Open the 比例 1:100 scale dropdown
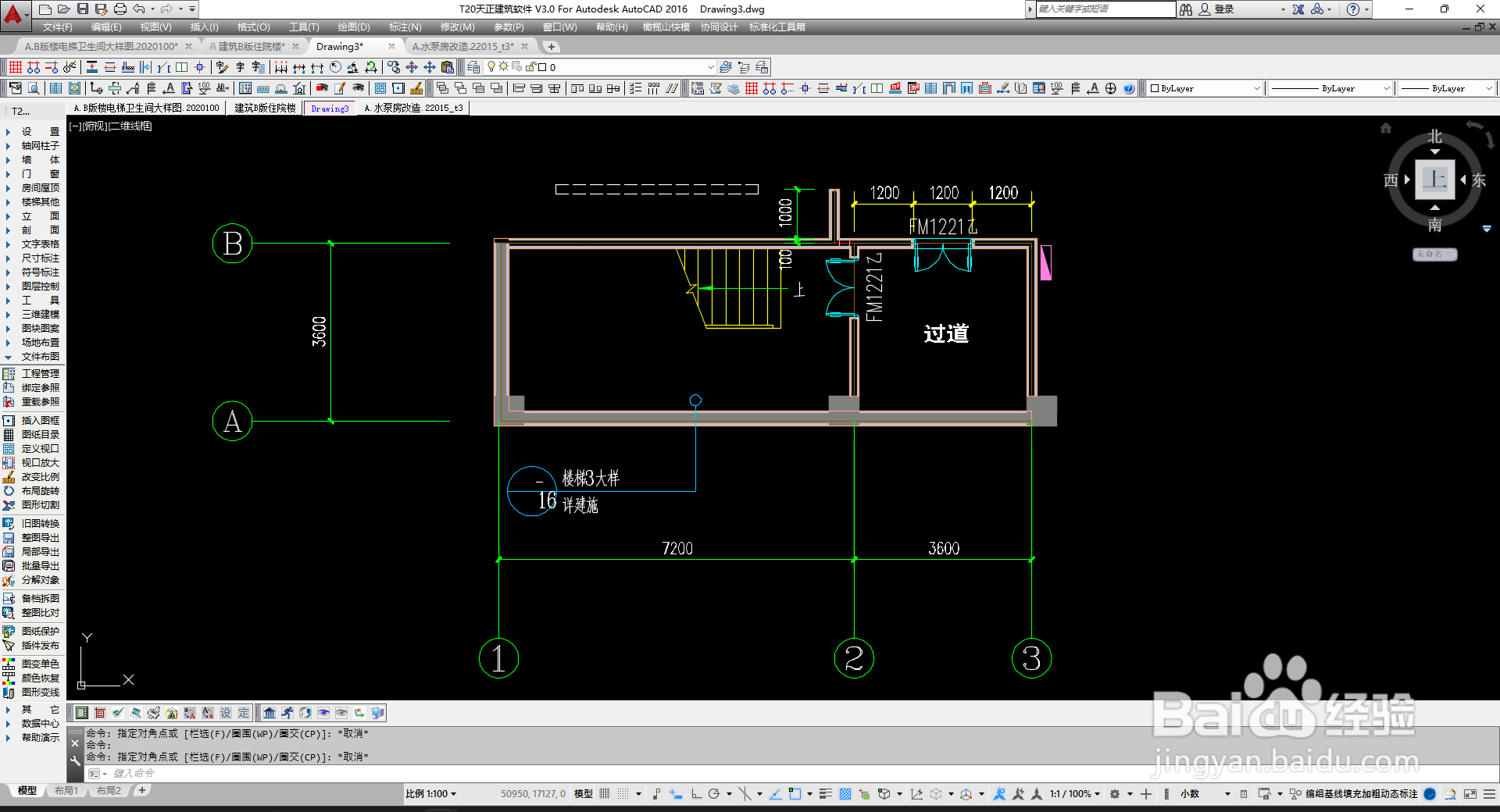 click(430, 794)
